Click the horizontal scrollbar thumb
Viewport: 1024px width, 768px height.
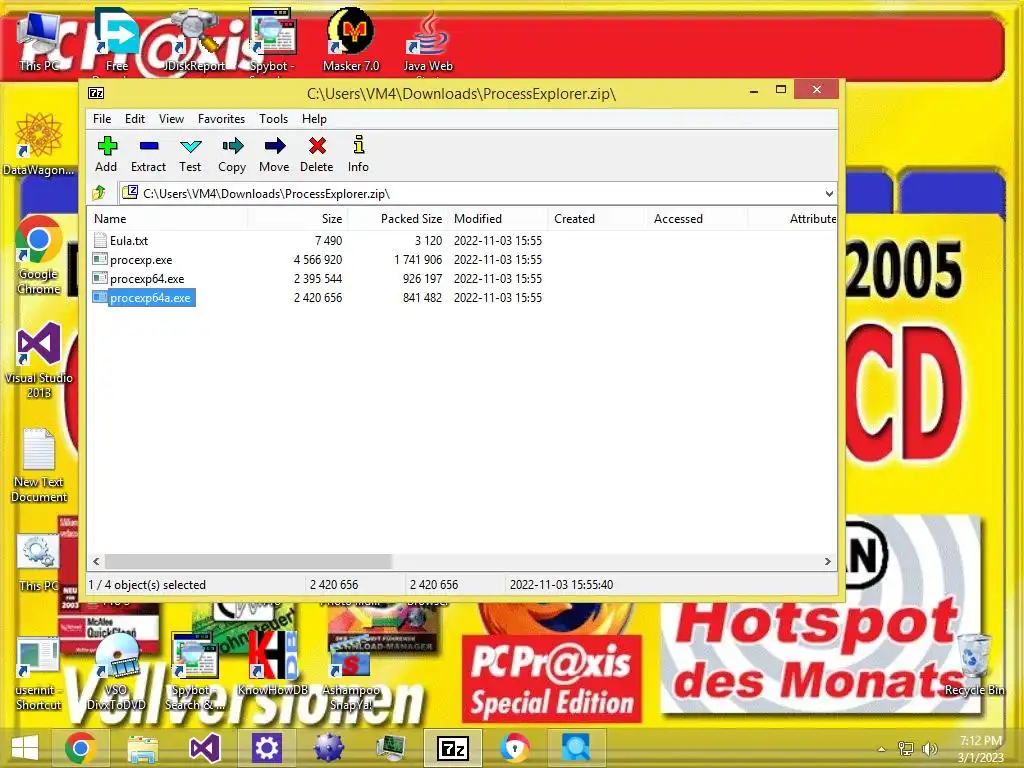(x=248, y=561)
